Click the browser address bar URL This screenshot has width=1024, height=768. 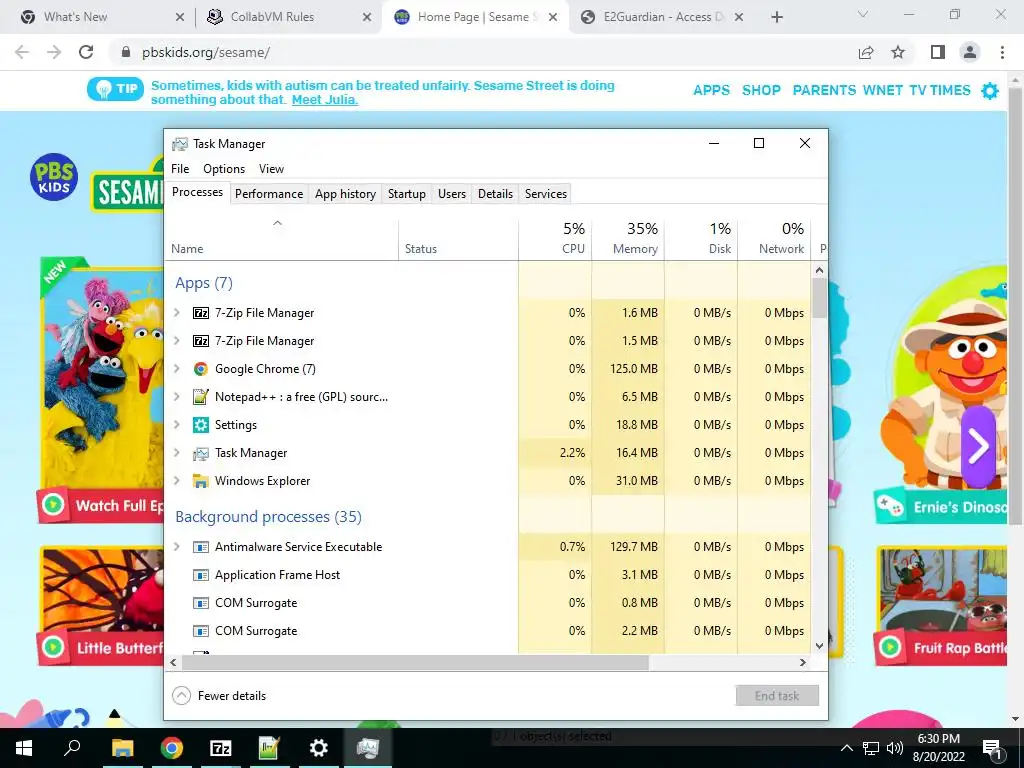click(x=206, y=52)
